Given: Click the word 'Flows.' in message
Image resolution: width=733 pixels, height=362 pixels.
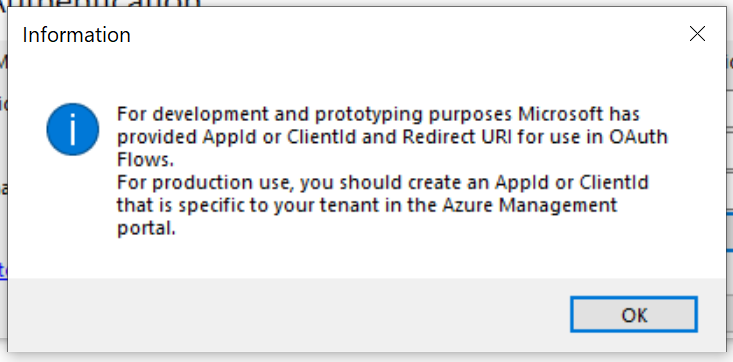Looking at the screenshot, I should [x=145, y=159].
